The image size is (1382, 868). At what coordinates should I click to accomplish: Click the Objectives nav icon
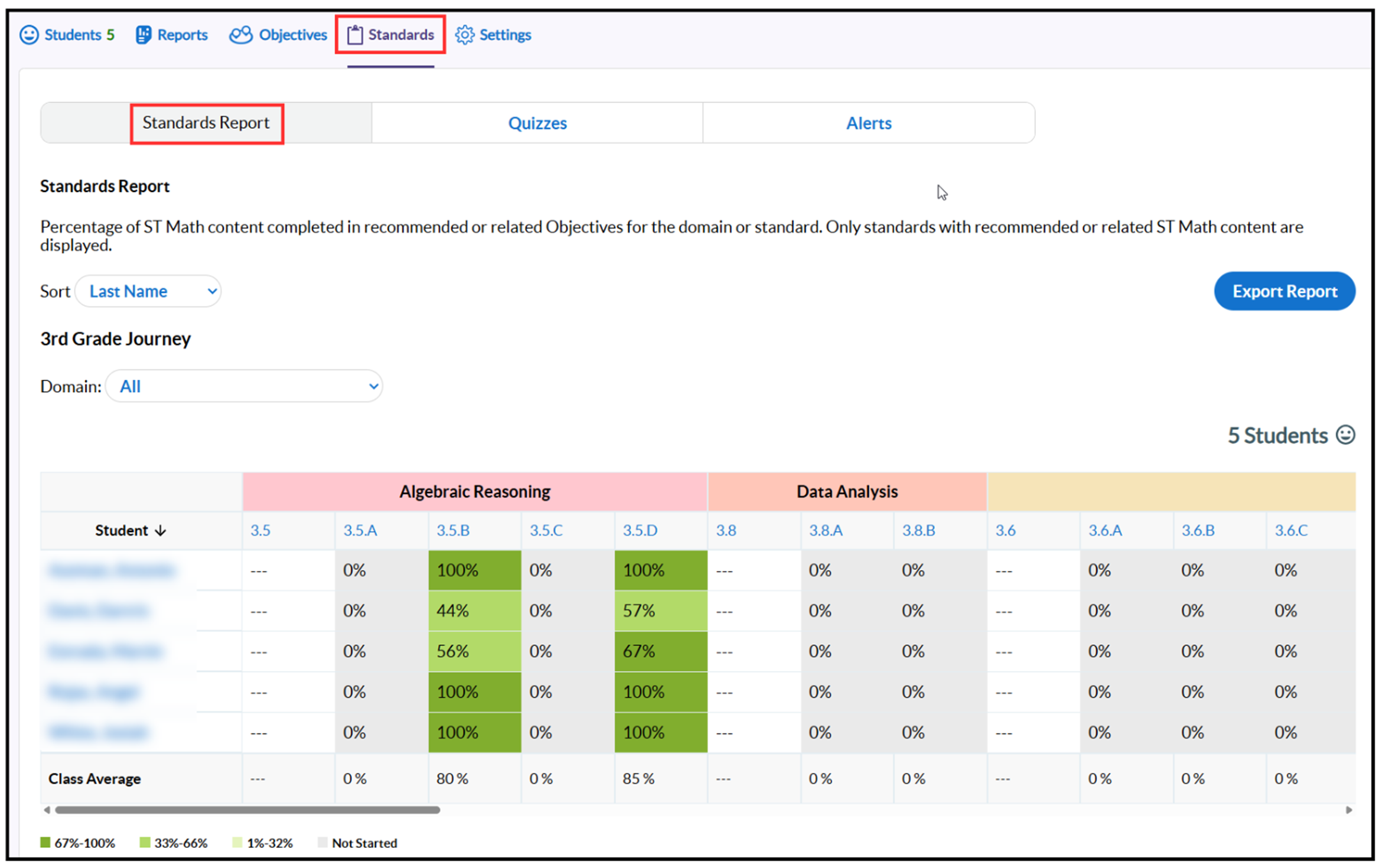pos(240,35)
